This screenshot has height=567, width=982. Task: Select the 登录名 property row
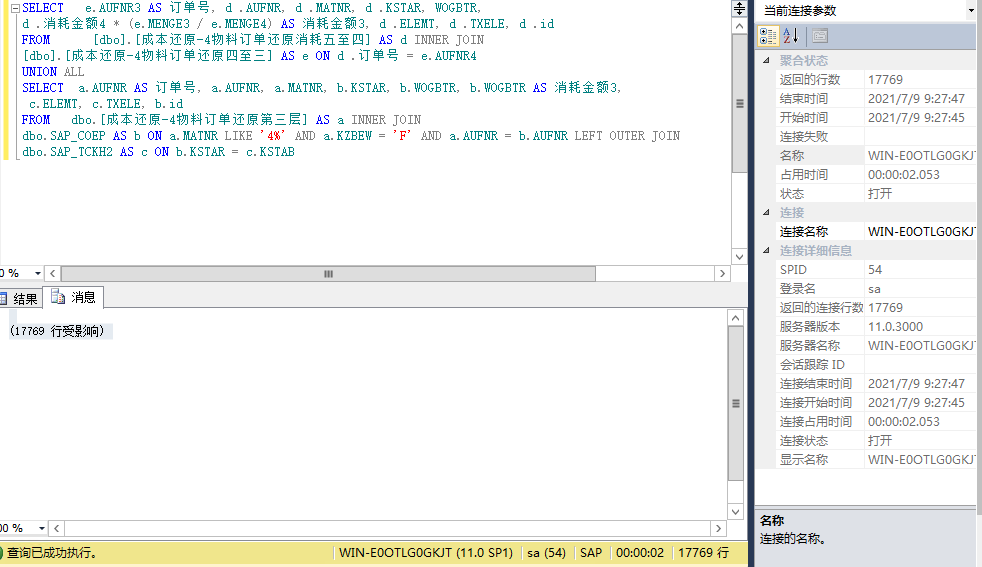click(x=876, y=288)
